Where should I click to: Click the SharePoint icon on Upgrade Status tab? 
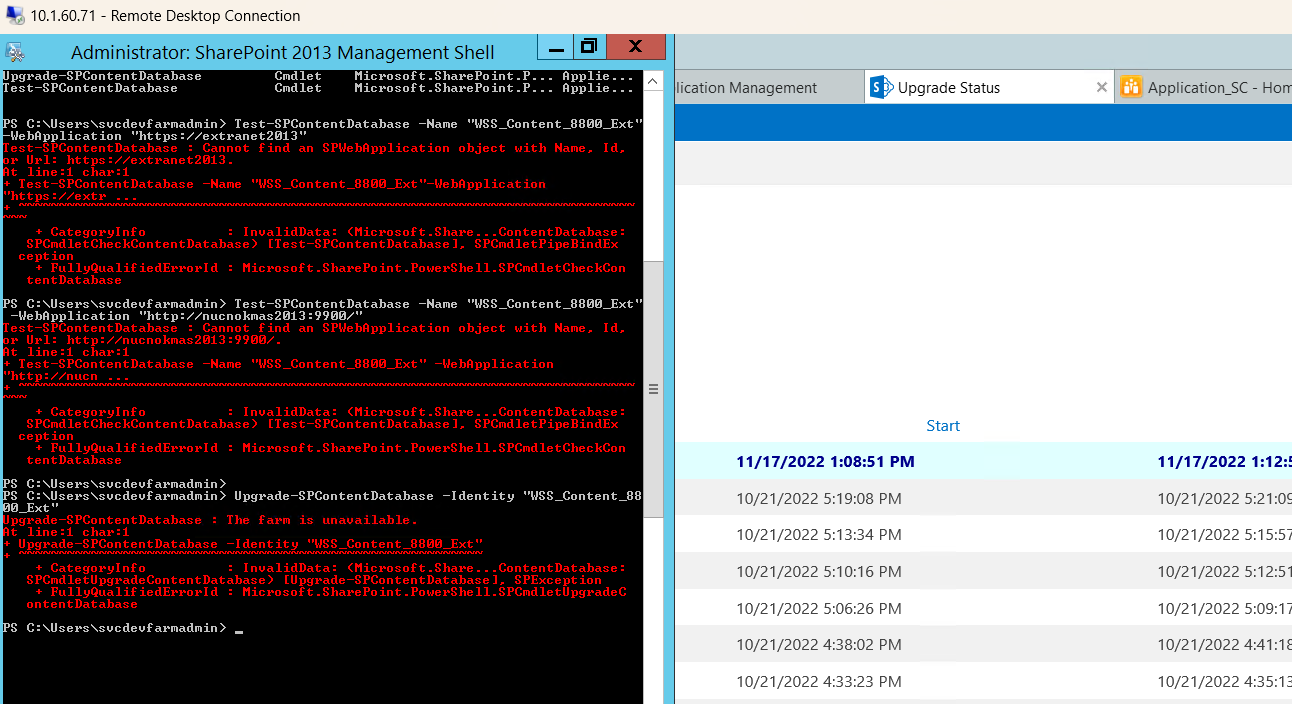coord(881,87)
